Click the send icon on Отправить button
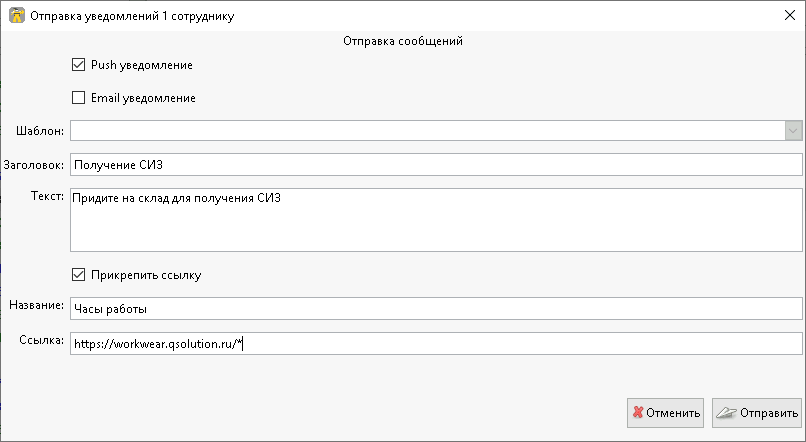Screen dimensions: 806x442 click(x=727, y=412)
